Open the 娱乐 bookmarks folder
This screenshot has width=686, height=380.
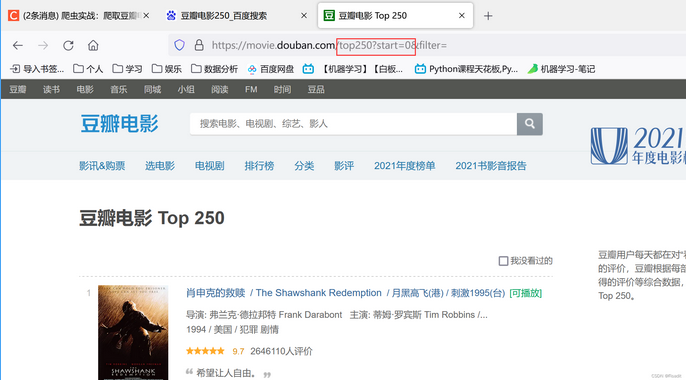(x=167, y=69)
